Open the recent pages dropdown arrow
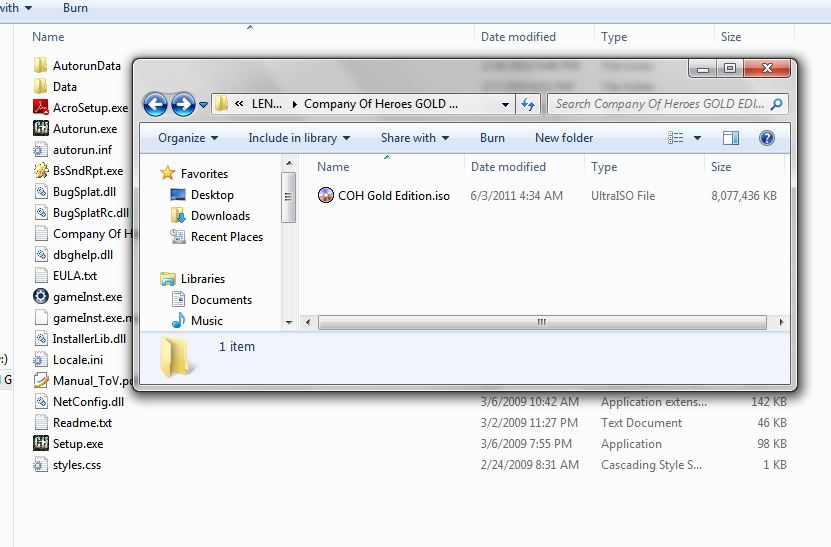 point(203,105)
